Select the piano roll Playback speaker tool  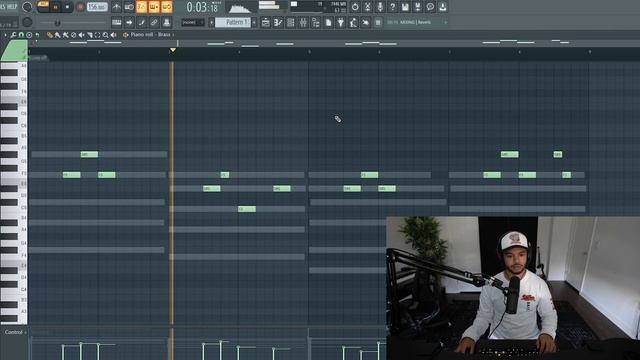[x=113, y=35]
